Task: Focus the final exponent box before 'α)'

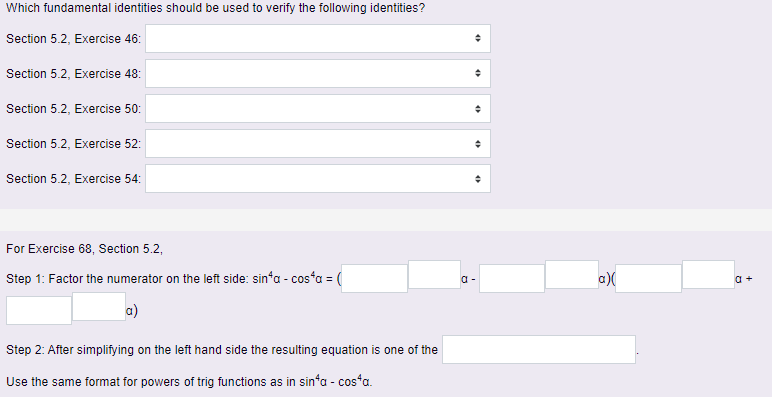Action: pos(99,306)
